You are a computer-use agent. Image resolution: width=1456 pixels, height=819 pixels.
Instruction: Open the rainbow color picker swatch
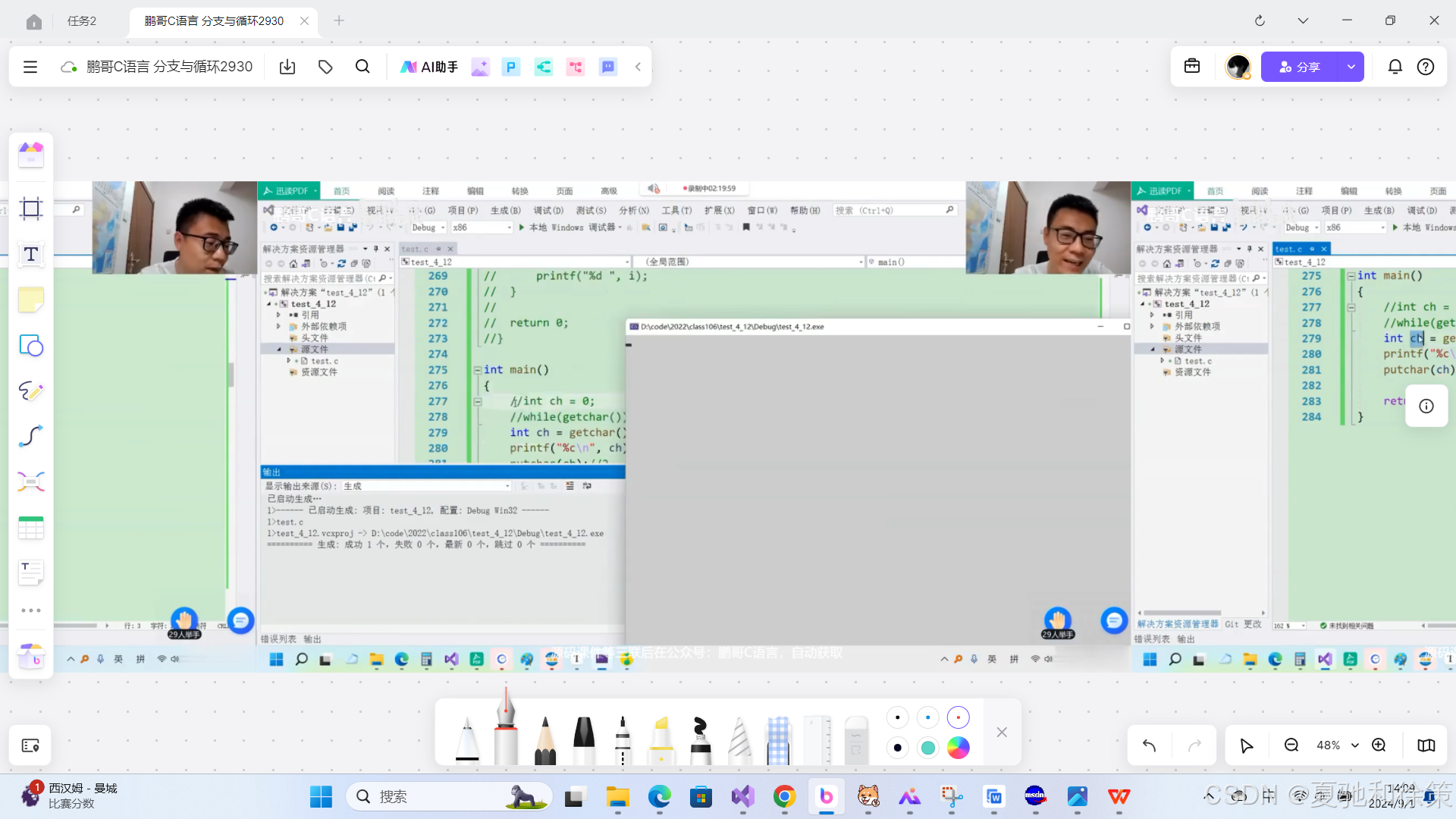click(958, 748)
